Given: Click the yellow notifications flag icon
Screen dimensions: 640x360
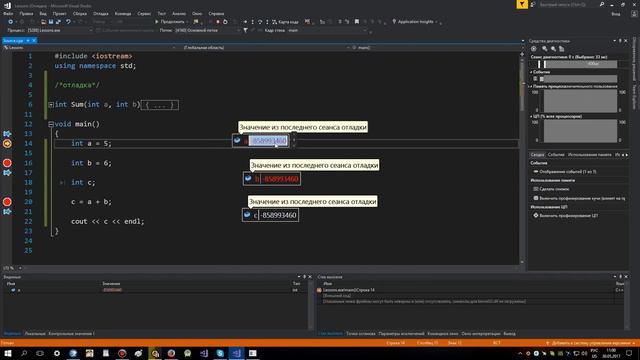Looking at the screenshot, I should 522,4.
